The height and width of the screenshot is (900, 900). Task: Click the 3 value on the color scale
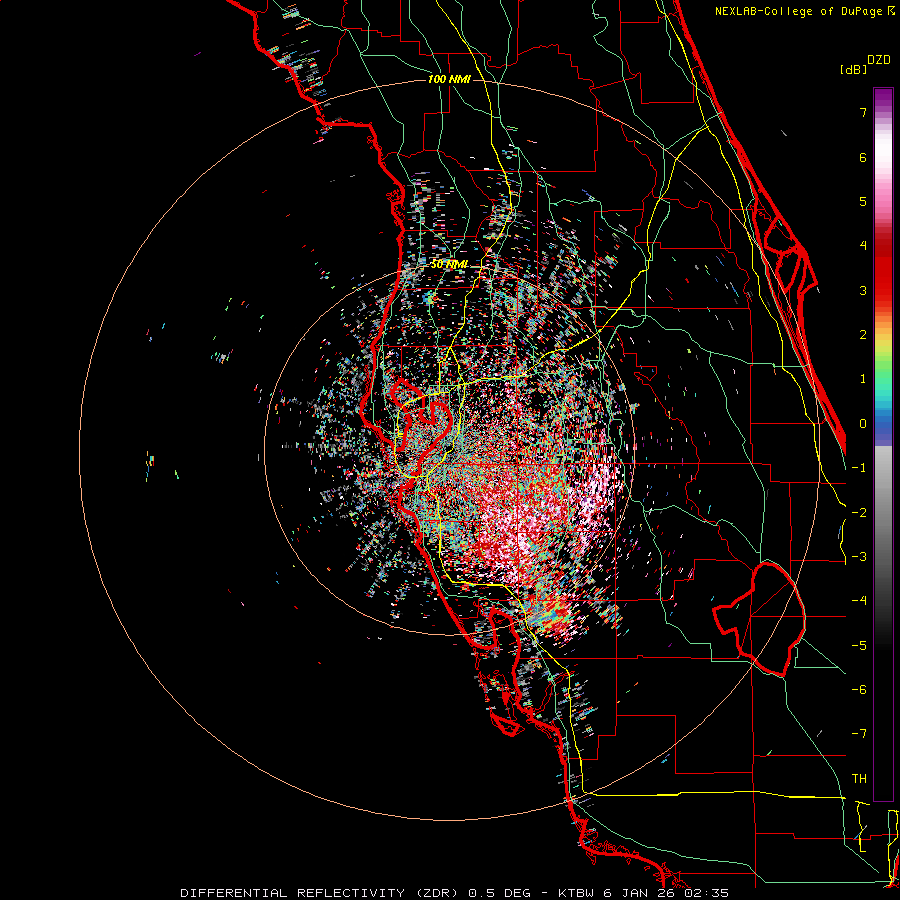863,290
